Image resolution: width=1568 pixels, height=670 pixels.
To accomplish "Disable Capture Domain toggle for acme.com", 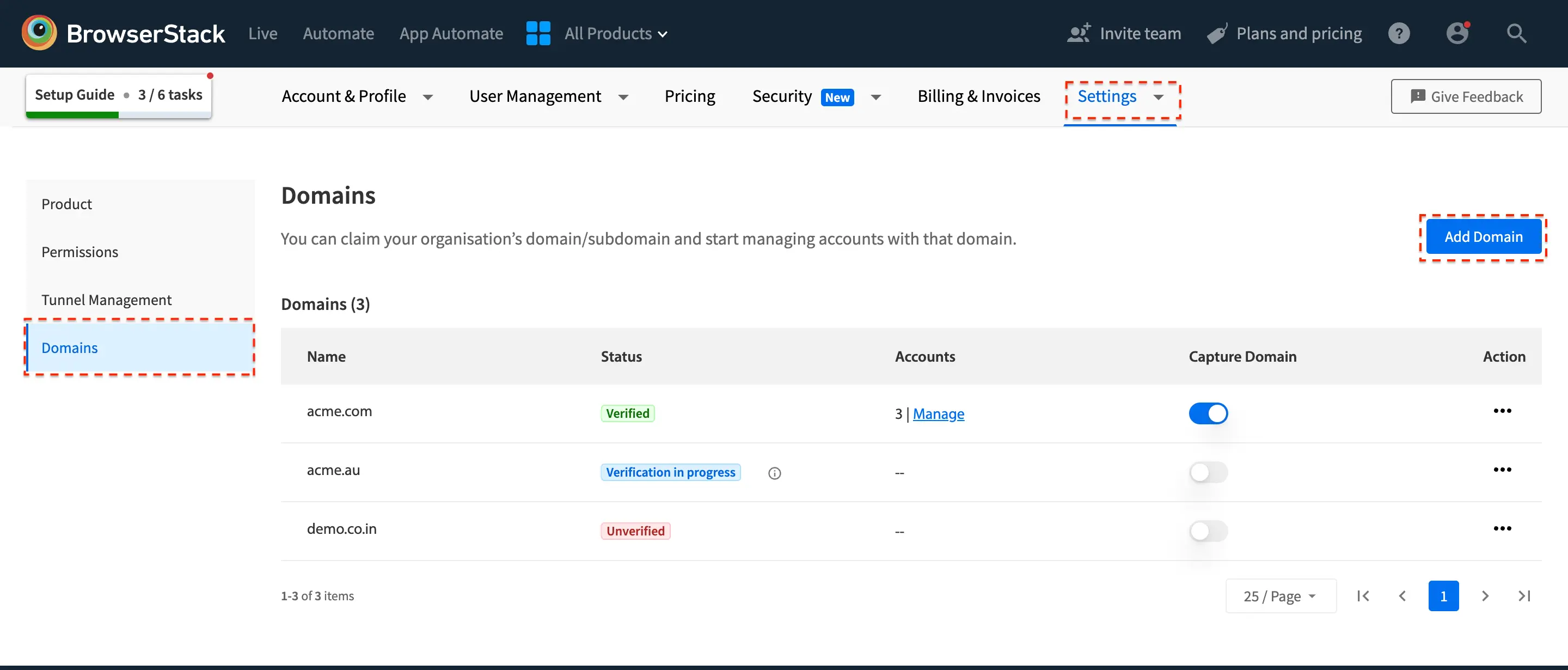I will 1208,413.
